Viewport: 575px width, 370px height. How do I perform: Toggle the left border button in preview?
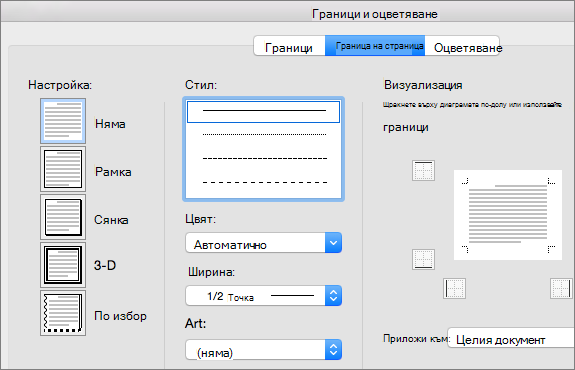coord(454,288)
